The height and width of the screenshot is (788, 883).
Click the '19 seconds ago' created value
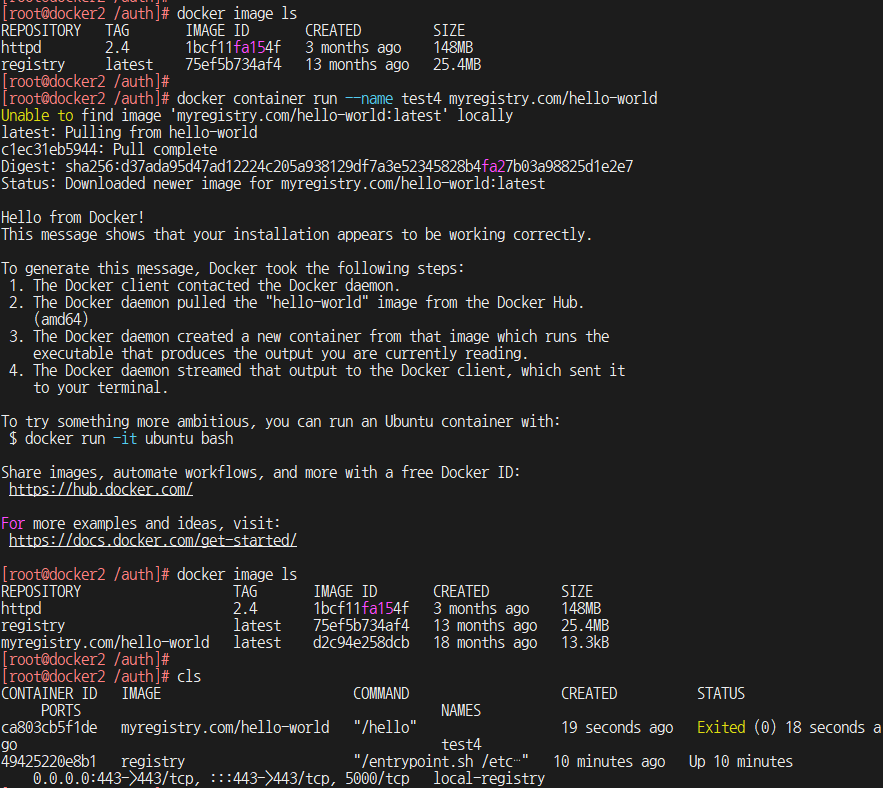617,727
